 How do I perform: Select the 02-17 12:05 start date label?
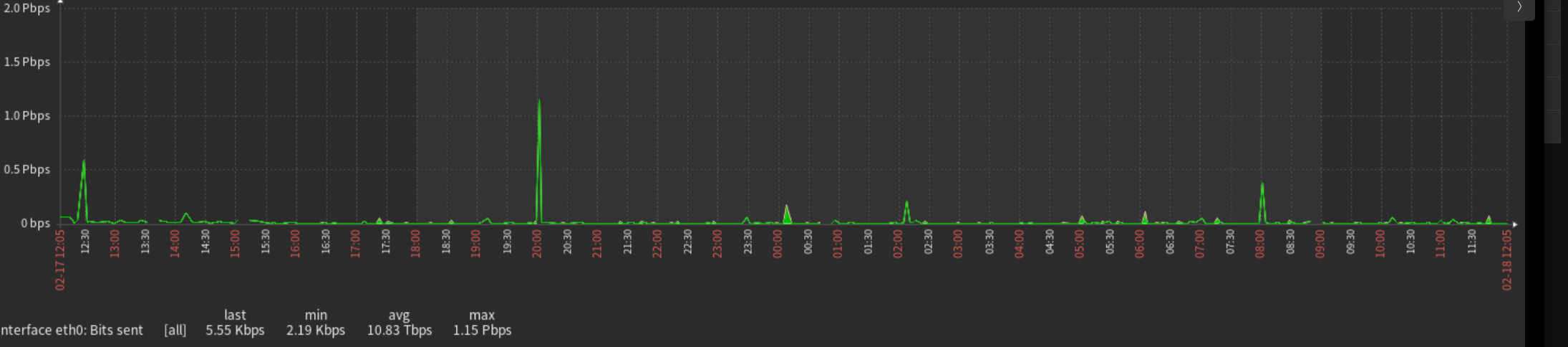point(60,260)
